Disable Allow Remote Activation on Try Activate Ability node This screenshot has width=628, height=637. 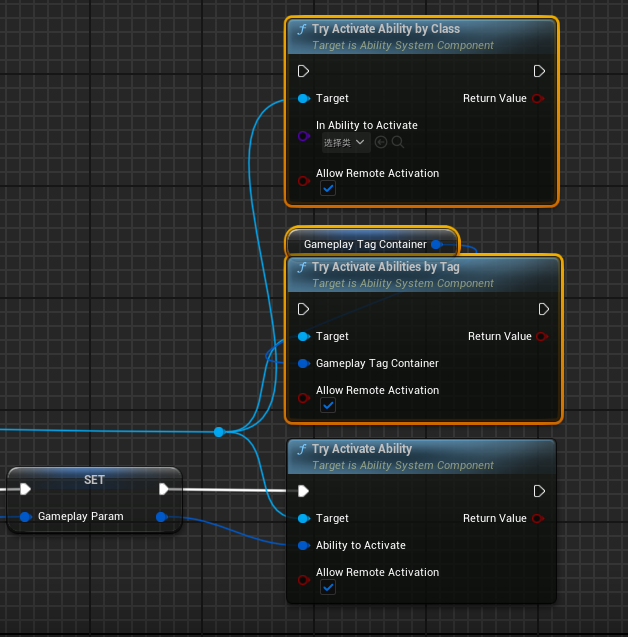328,587
